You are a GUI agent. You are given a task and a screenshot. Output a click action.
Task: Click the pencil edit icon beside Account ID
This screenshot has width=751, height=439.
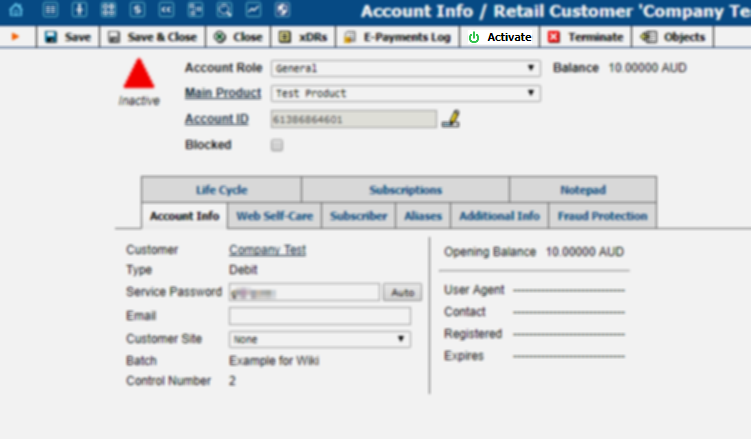pos(451,119)
